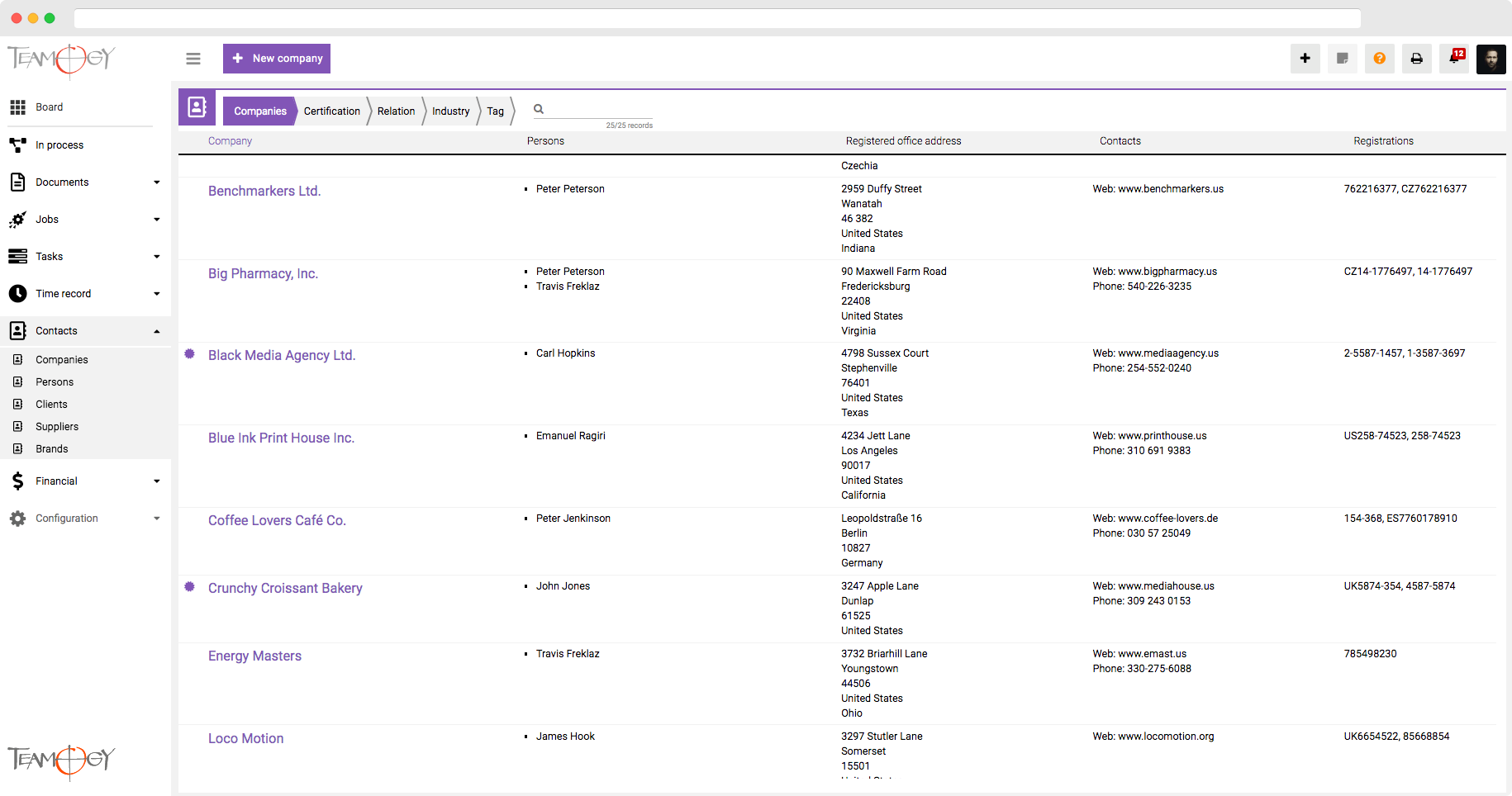Switch to the Industry tab

tap(450, 111)
